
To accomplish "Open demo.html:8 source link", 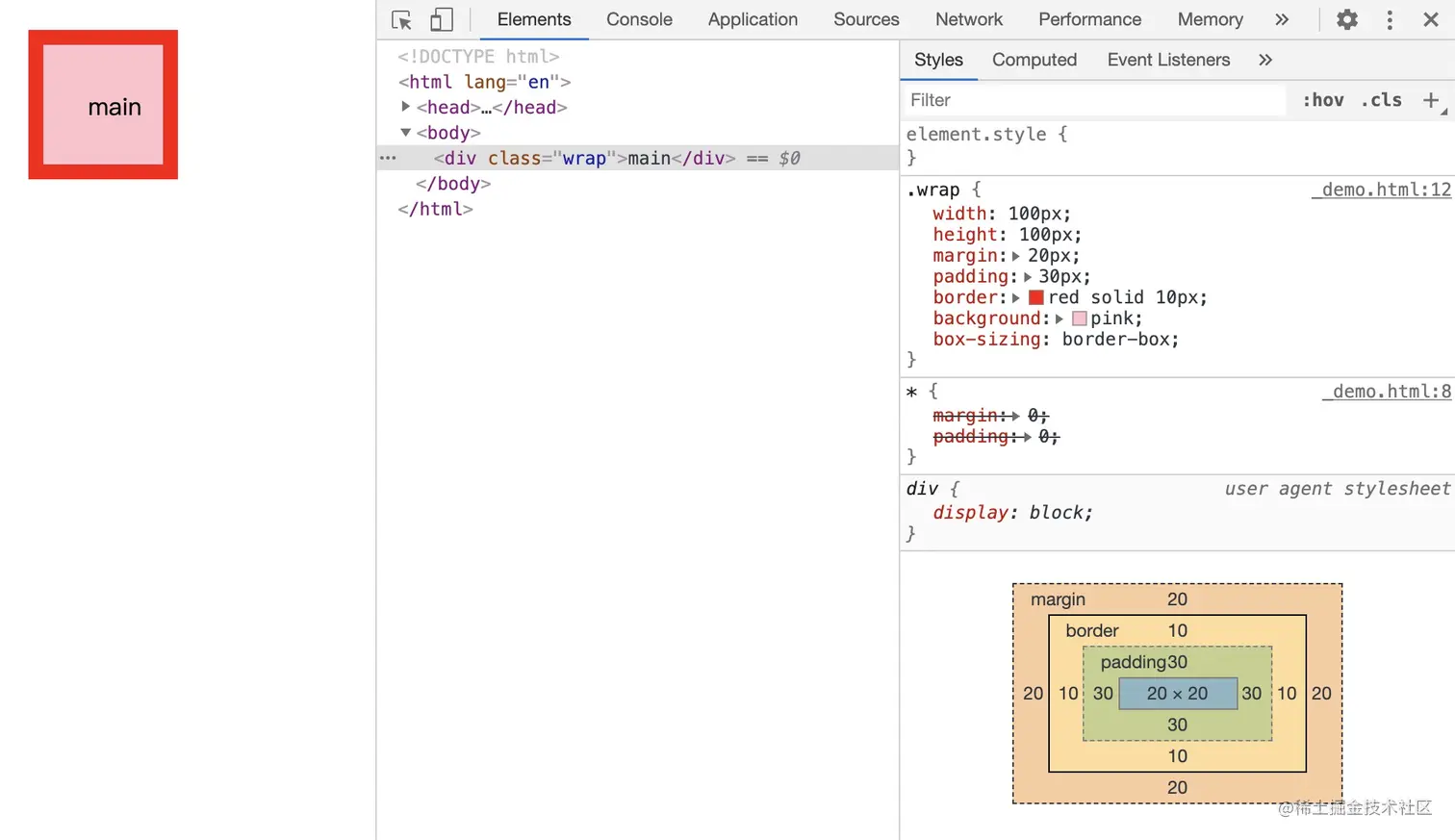I will (x=1387, y=392).
